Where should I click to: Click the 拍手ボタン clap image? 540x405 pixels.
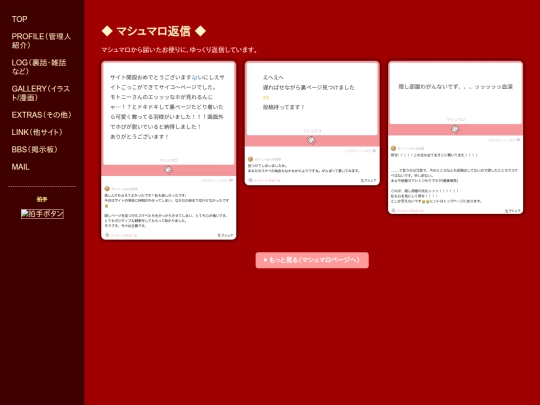click(42, 214)
